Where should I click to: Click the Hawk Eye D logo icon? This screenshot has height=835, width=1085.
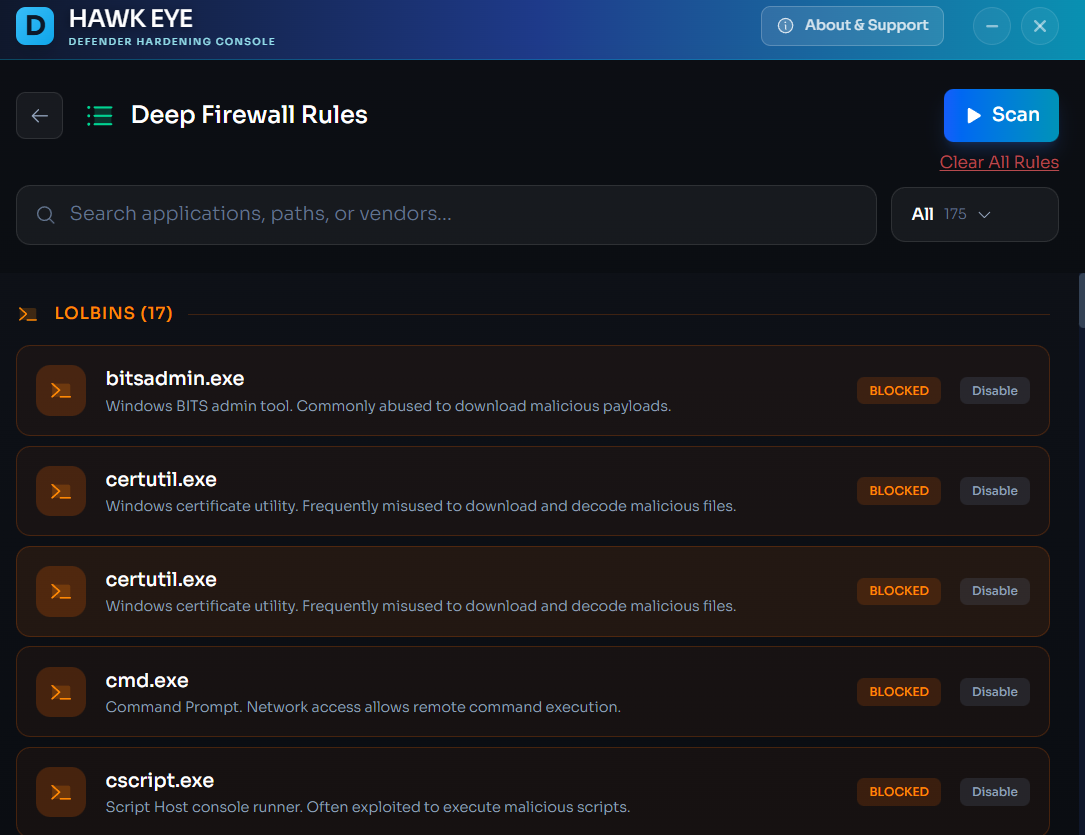pyautogui.click(x=36, y=27)
